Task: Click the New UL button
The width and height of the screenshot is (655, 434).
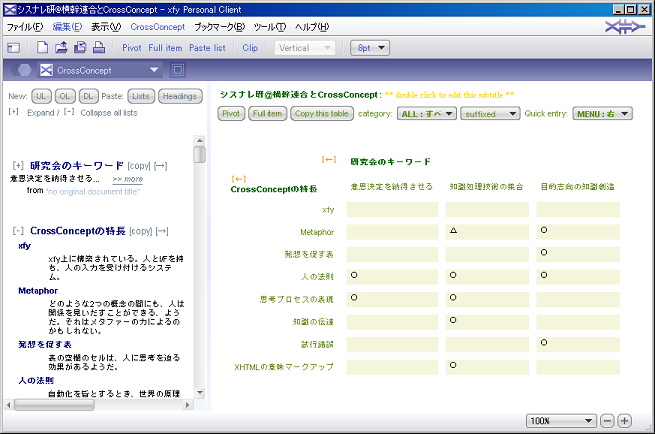Action: tap(41, 96)
